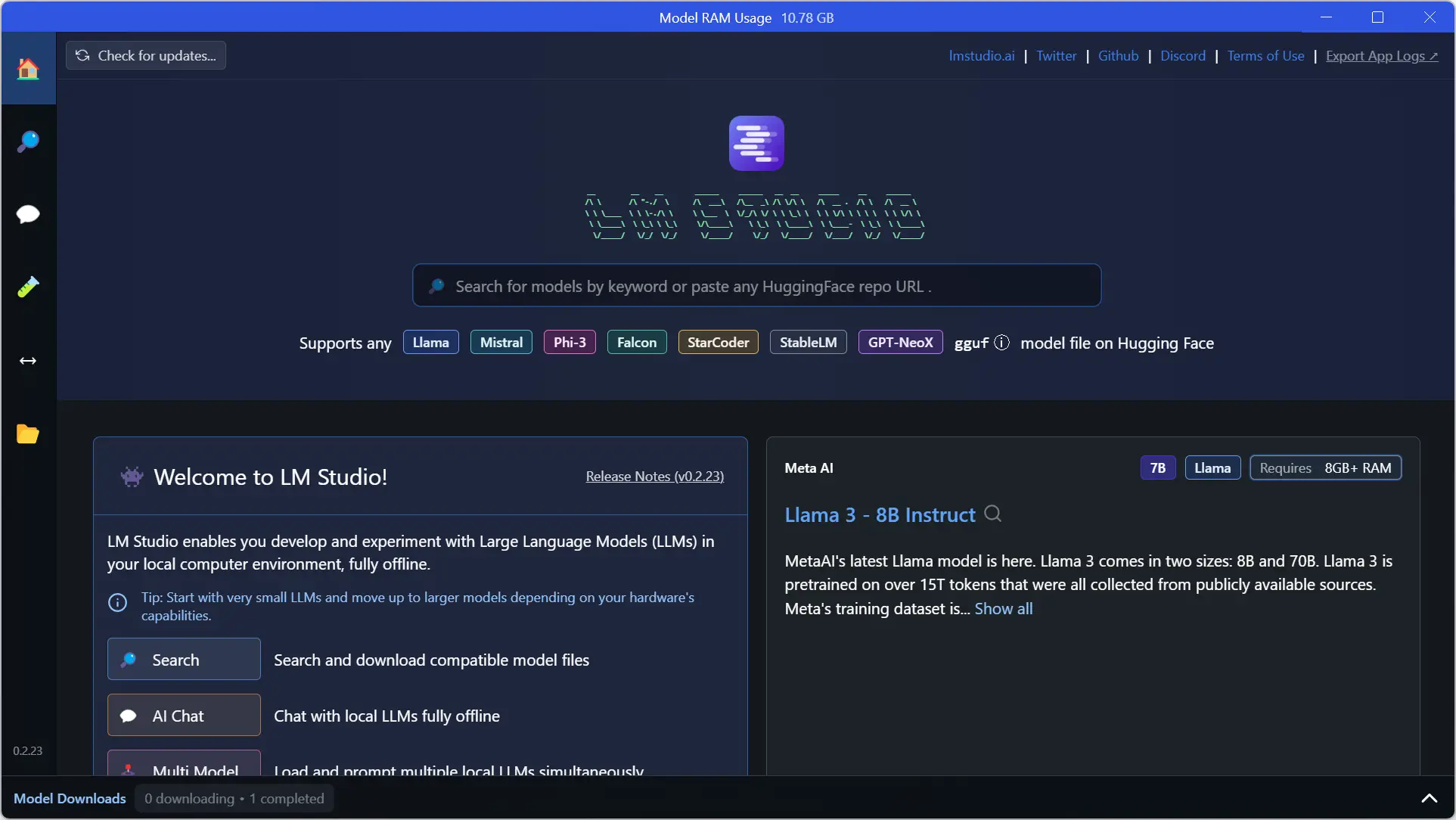
Task: Open the Github link
Action: click(1118, 56)
